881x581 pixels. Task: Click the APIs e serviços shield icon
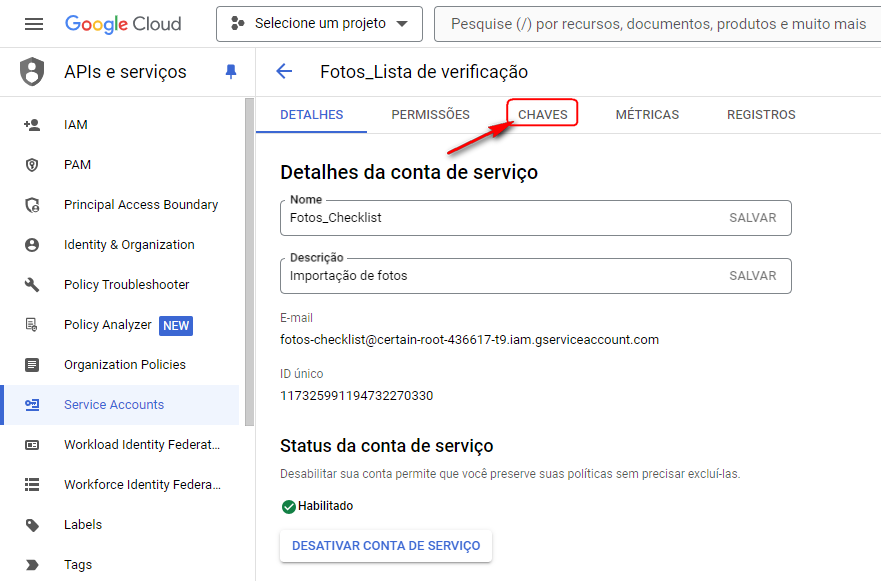(32, 72)
